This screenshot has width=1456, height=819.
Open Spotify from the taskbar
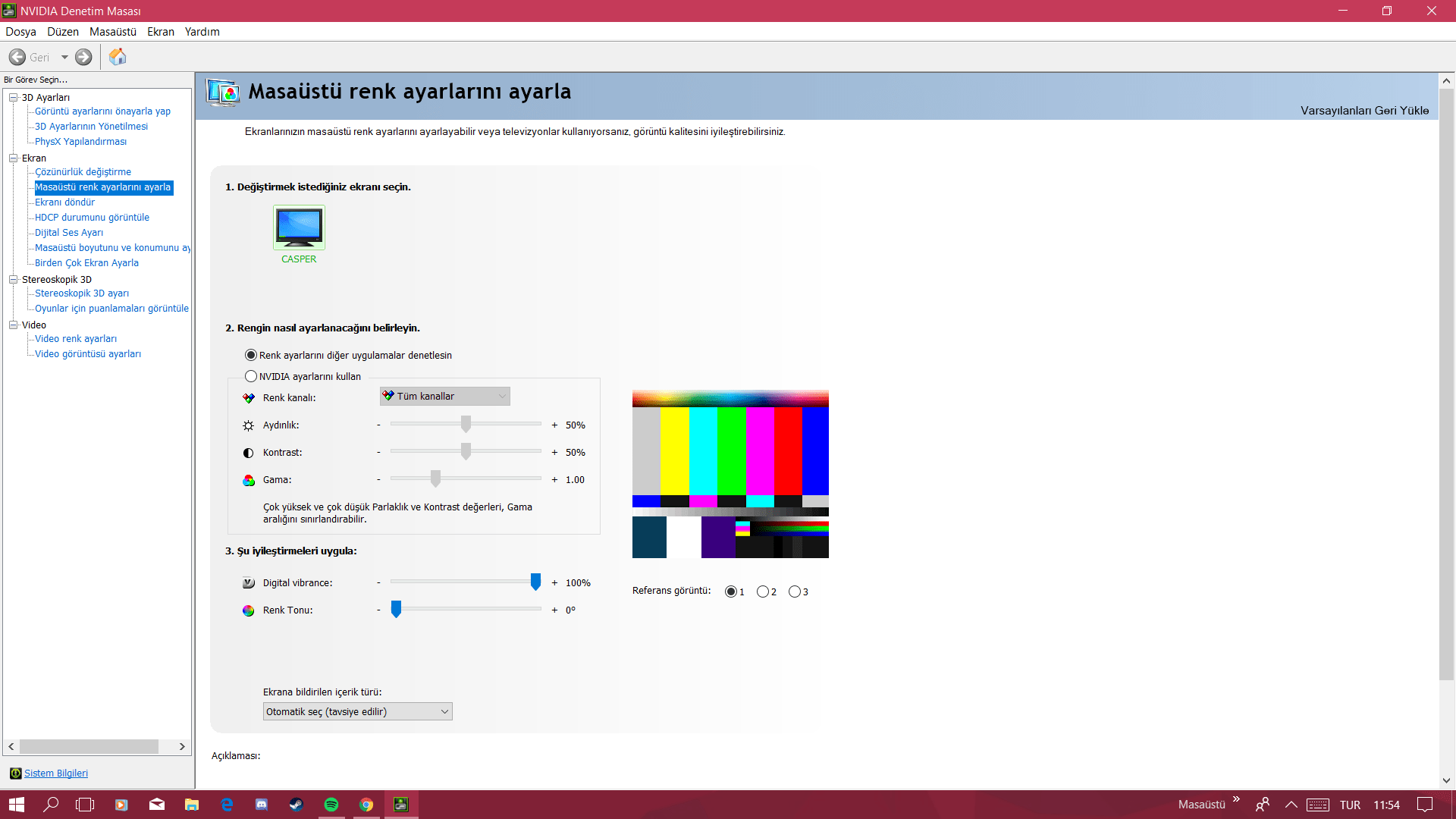pos(331,805)
